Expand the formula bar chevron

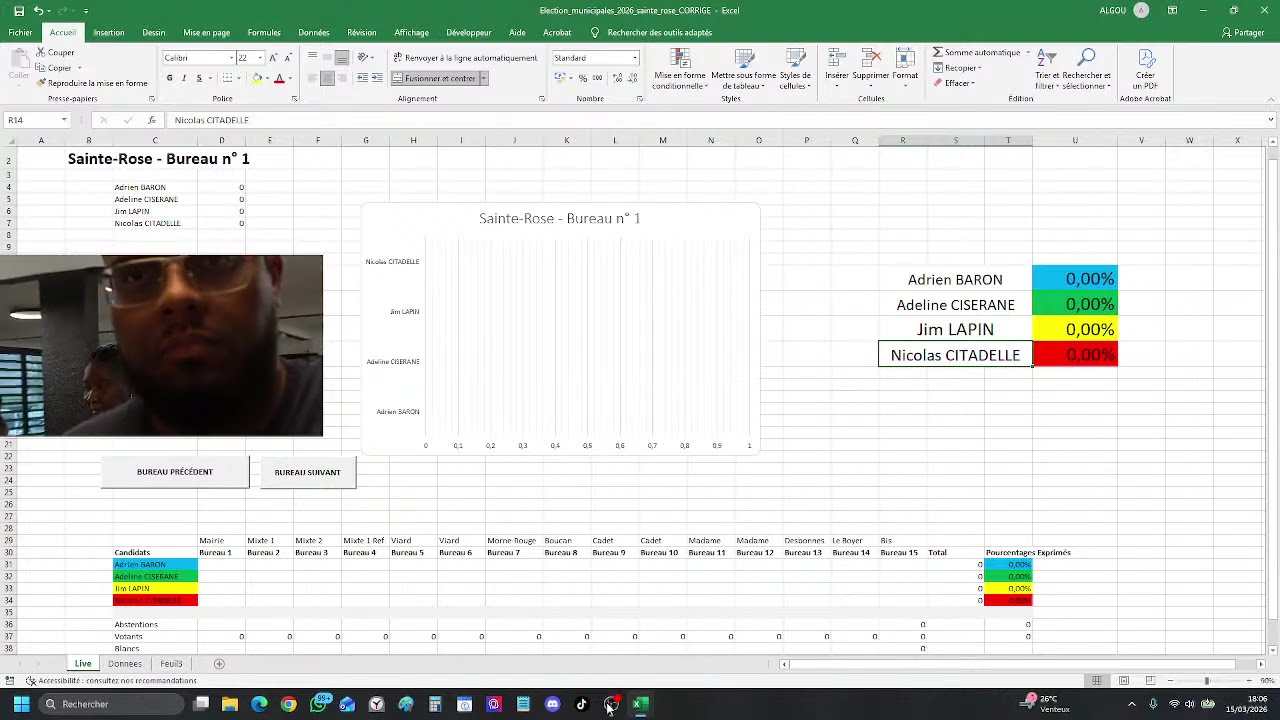pos(1271,120)
